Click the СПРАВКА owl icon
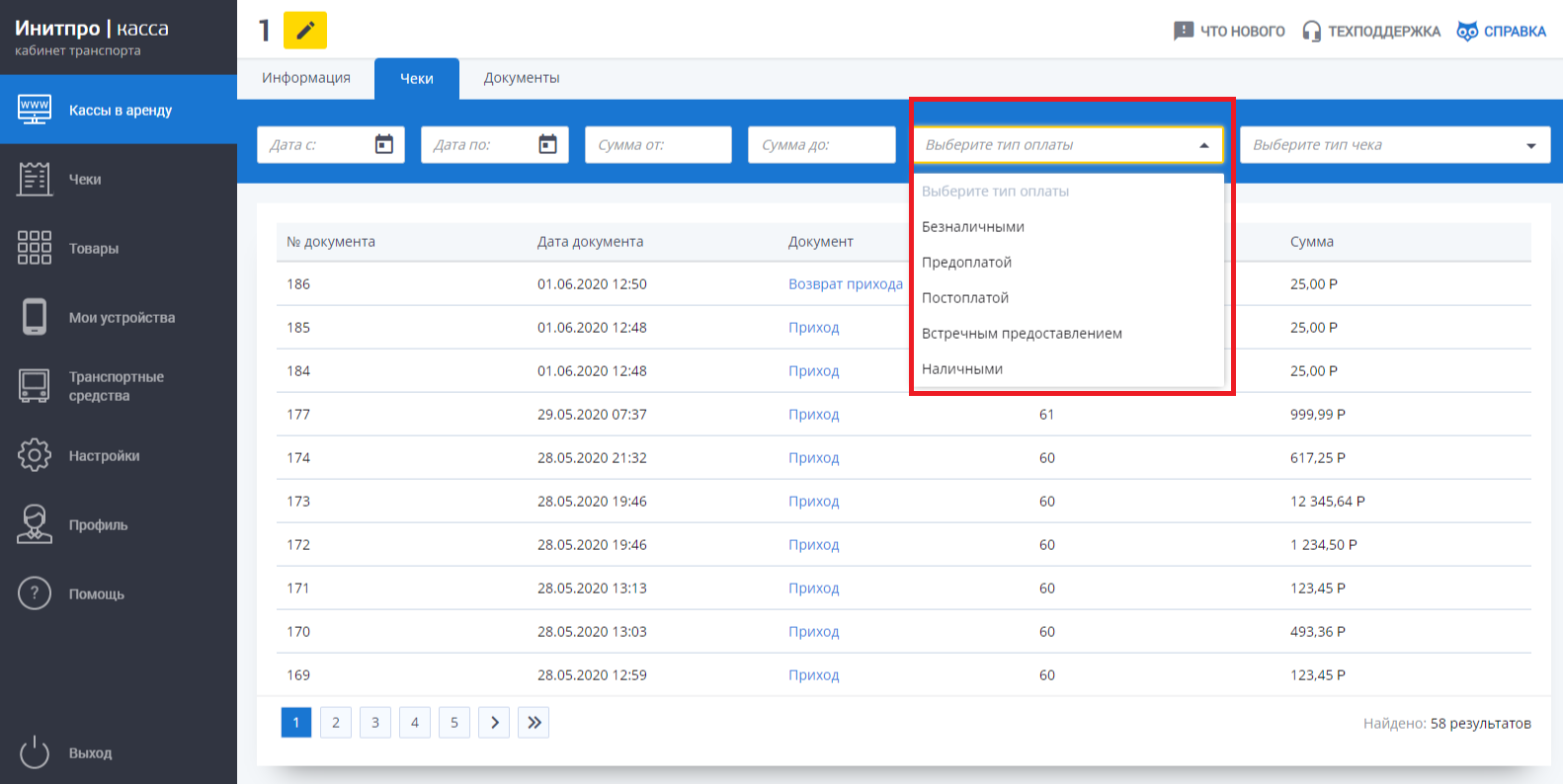1563x784 pixels. pyautogui.click(x=1468, y=31)
